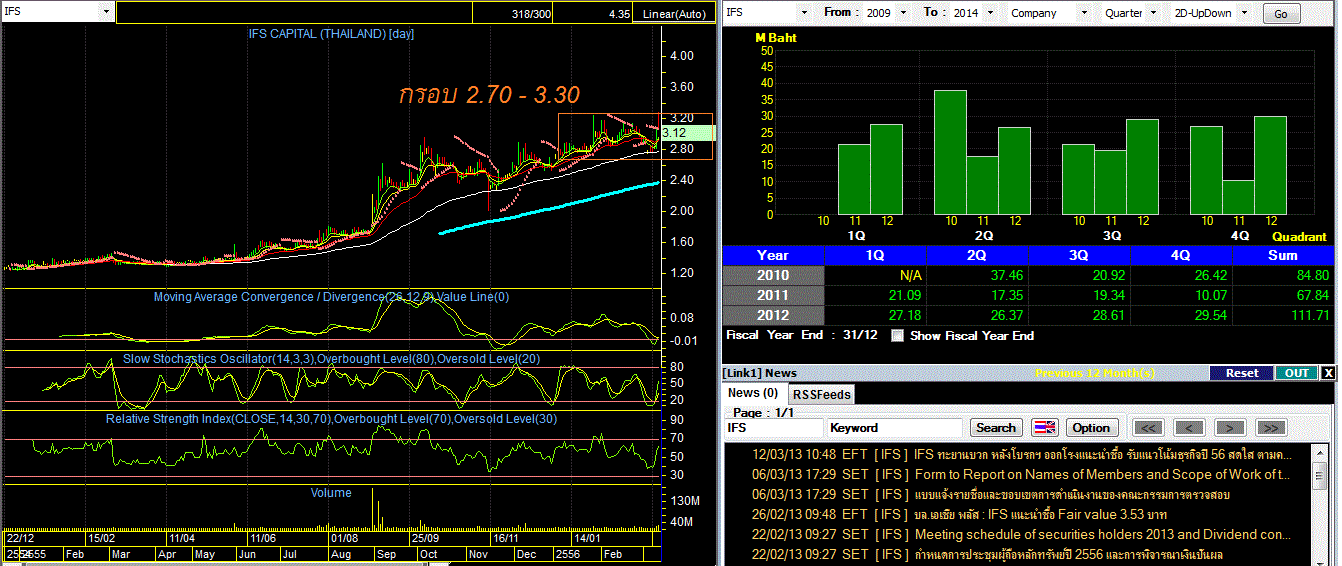Open news 'Form to Report on Names of Members'
Image resolution: width=1342 pixels, height=566 pixels.
1020,475
